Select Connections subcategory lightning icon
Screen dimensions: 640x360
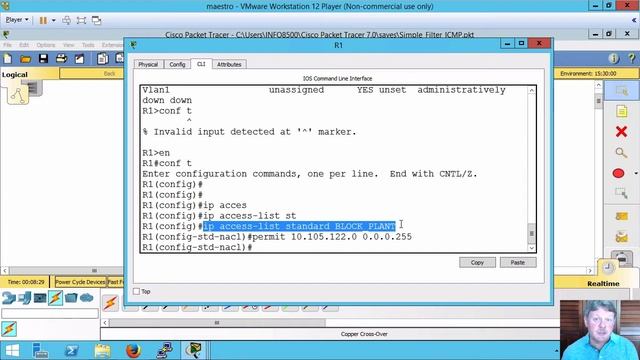[9, 329]
